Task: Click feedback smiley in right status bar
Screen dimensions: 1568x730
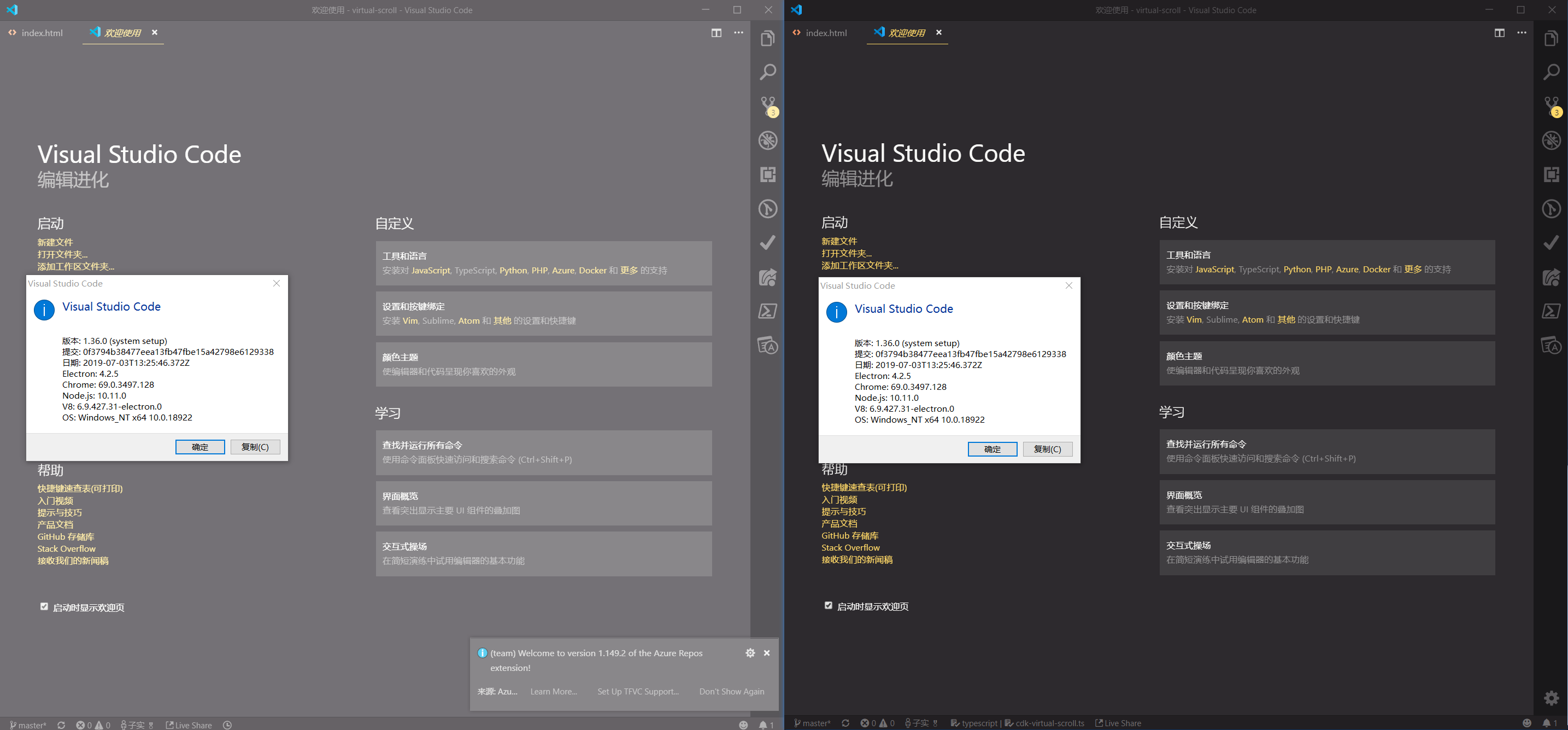Action: click(1526, 723)
